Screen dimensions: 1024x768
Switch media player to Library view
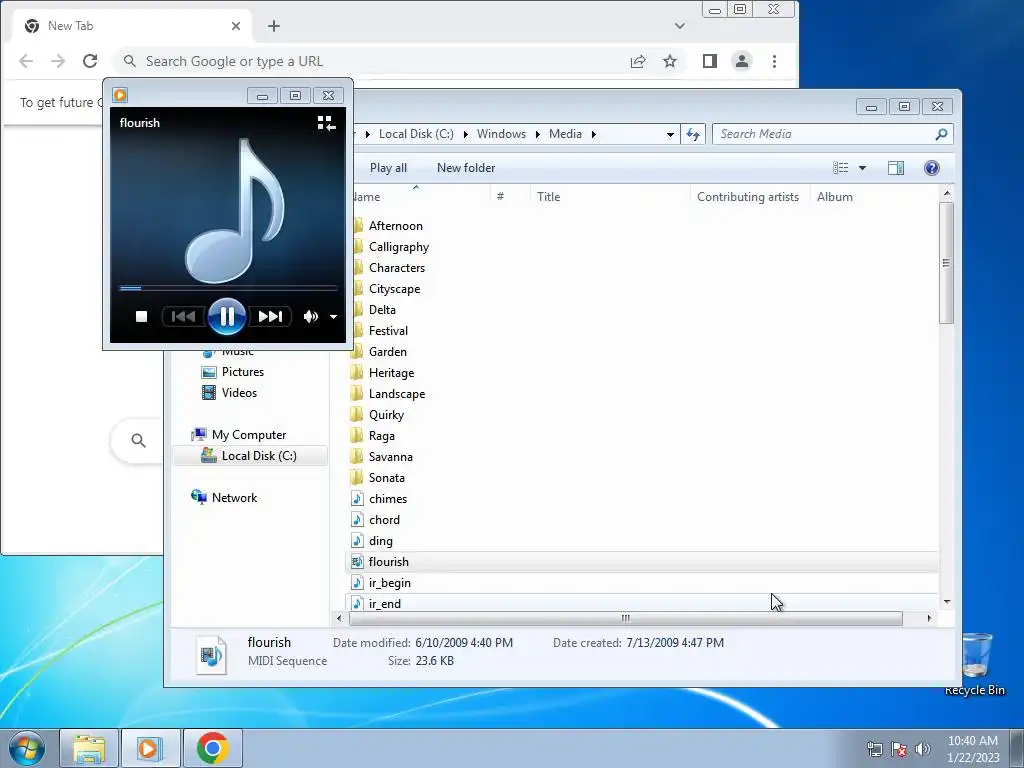[326, 123]
